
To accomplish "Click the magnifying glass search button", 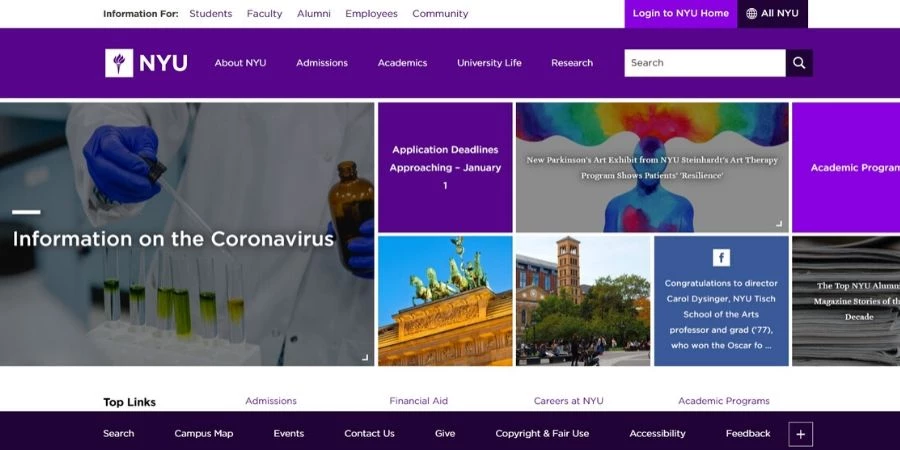I will [x=799, y=63].
